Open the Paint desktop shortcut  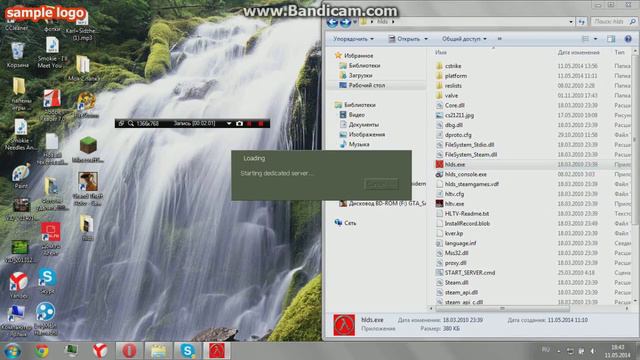pos(20,176)
